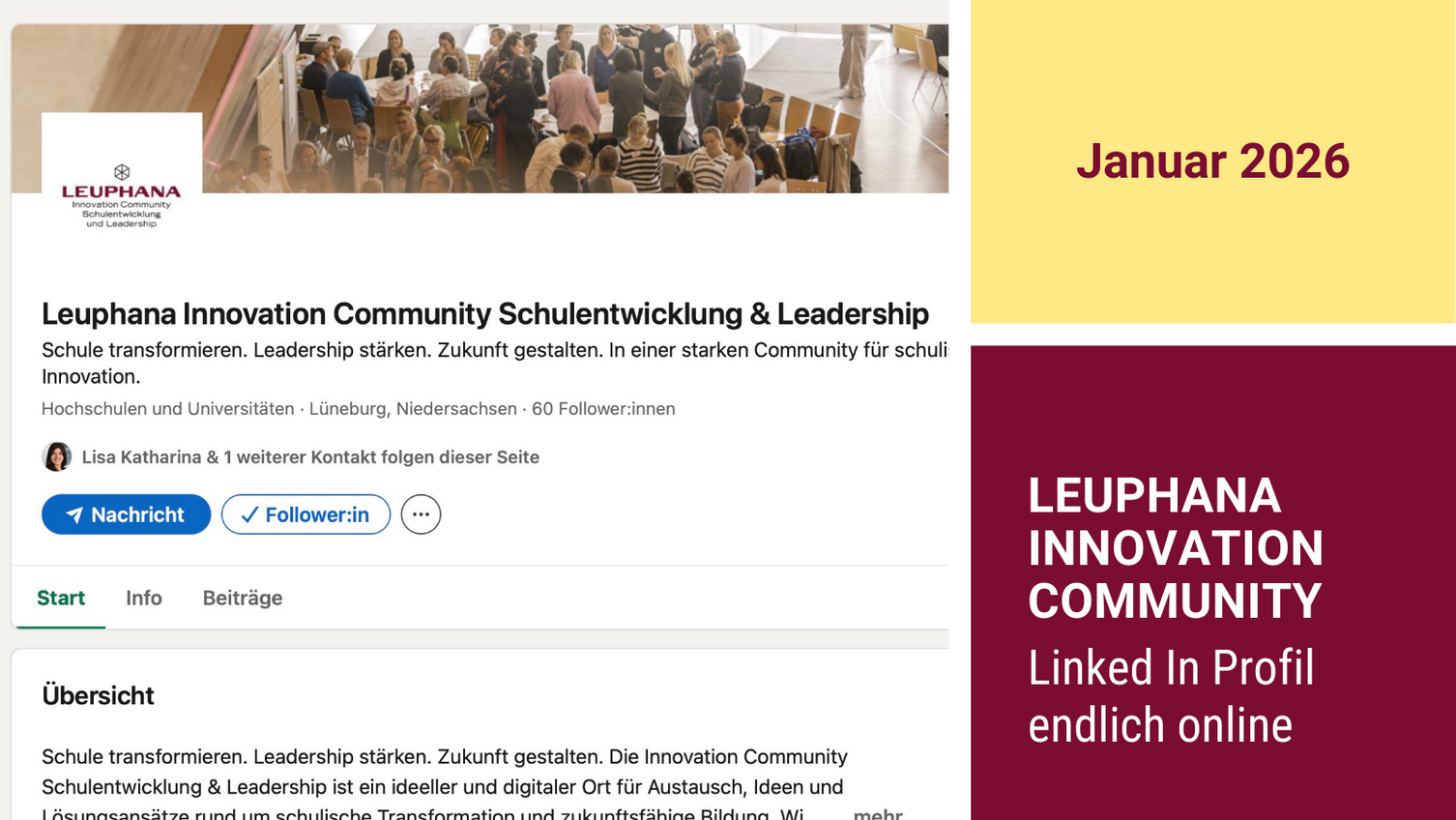Image resolution: width=1456 pixels, height=820 pixels.
Task: Click the Nachricht message button
Action: click(126, 514)
